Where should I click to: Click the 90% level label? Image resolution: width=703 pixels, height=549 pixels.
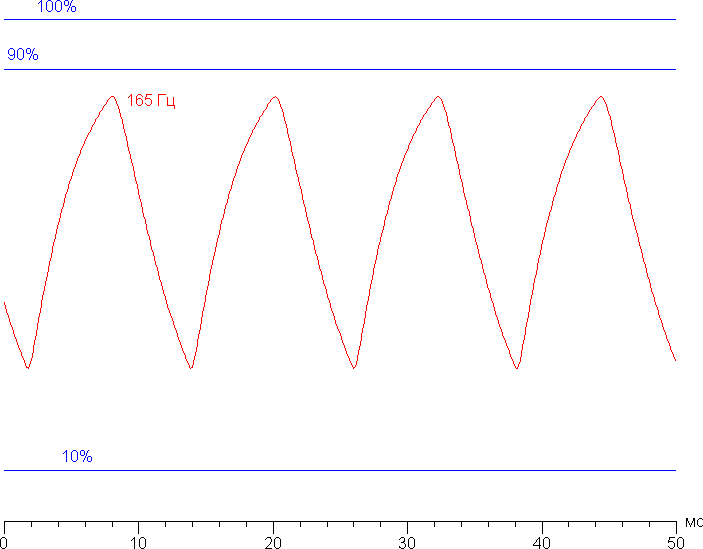click(23, 55)
